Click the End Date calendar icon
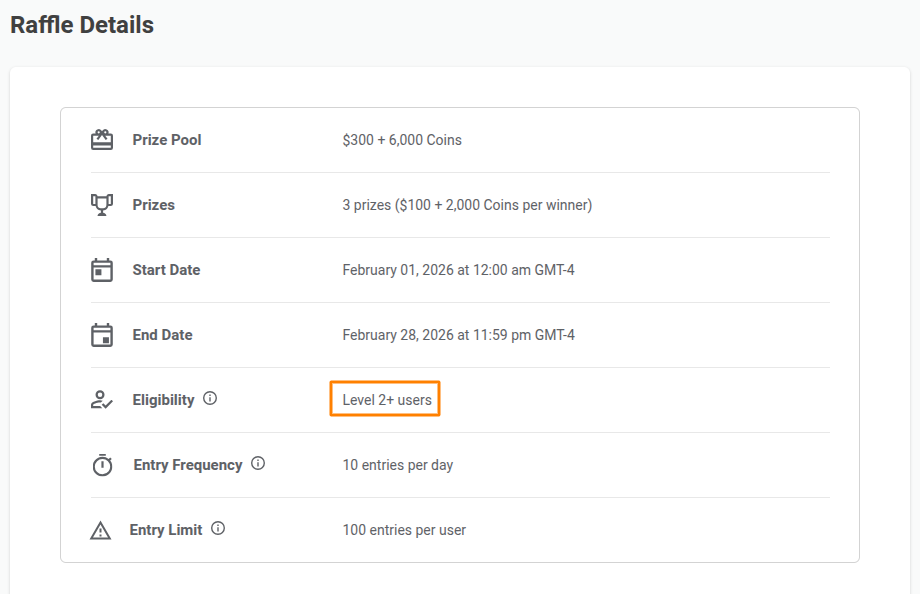This screenshot has height=594, width=920. point(102,335)
